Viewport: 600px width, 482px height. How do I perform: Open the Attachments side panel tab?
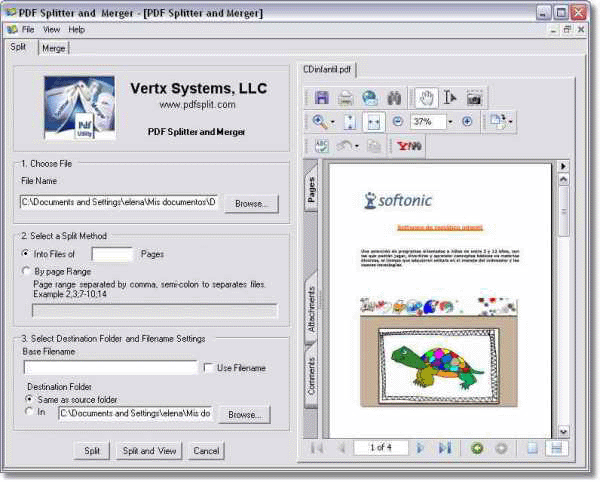(x=311, y=309)
